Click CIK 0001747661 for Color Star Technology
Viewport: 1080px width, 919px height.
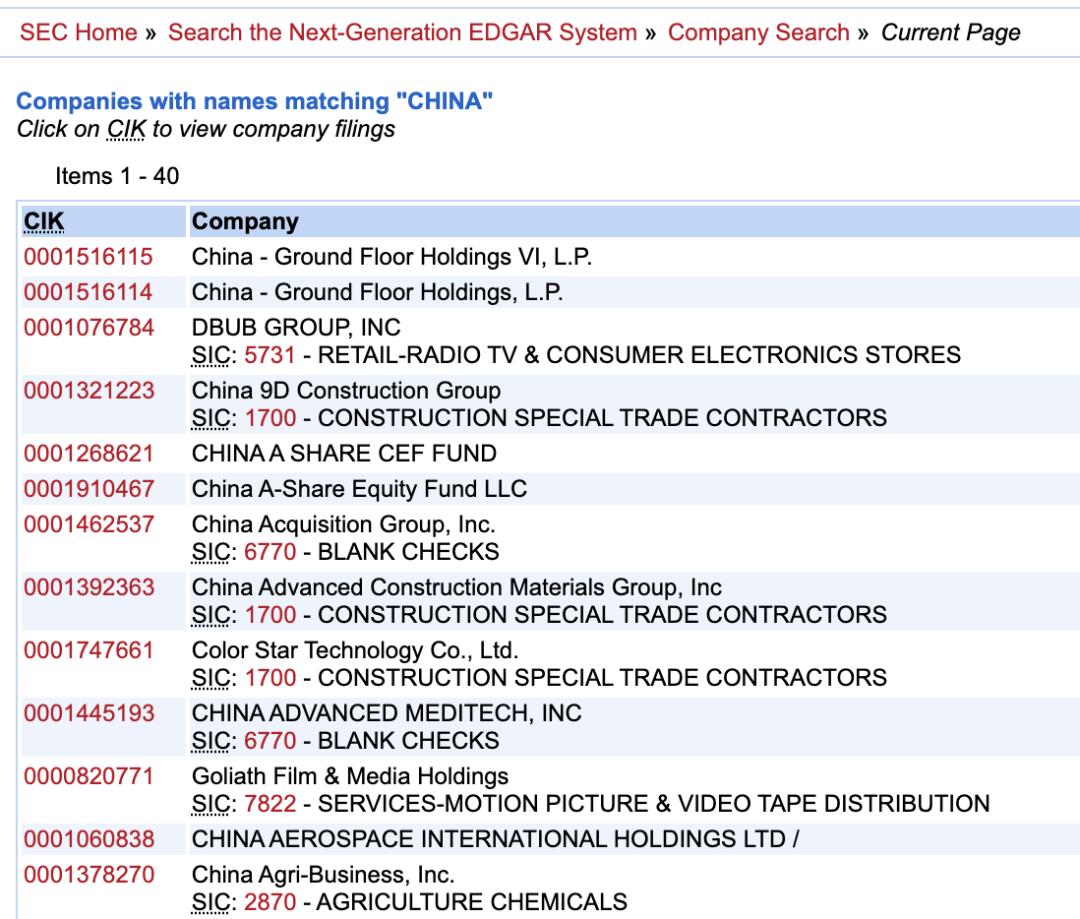click(88, 650)
